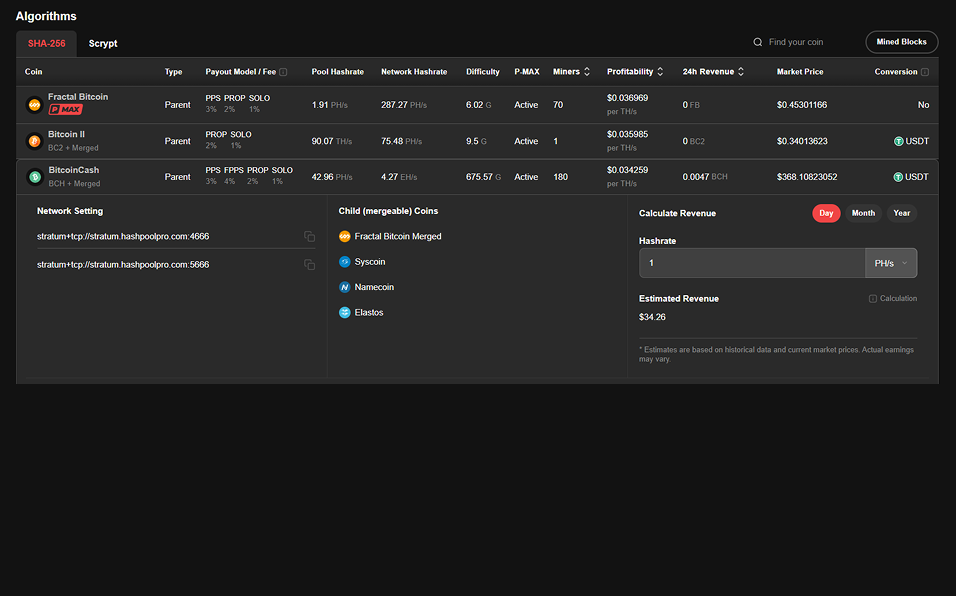Copy the stratum port 4666 address
Image resolution: width=956 pixels, height=596 pixels.
[x=310, y=236]
